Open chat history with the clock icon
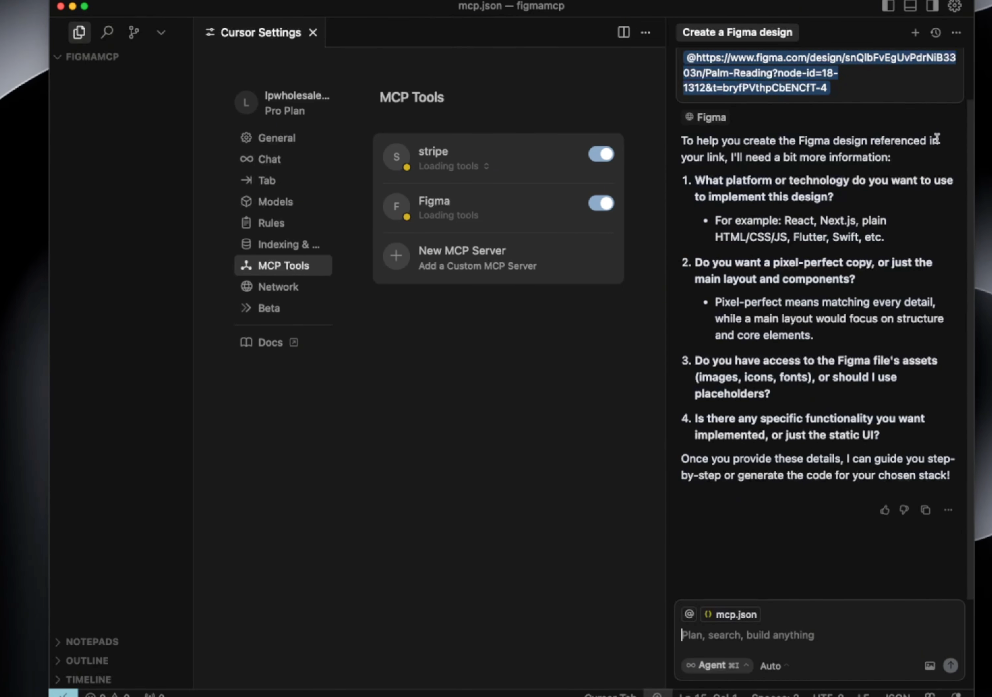This screenshot has width=992, height=697. pos(935,32)
